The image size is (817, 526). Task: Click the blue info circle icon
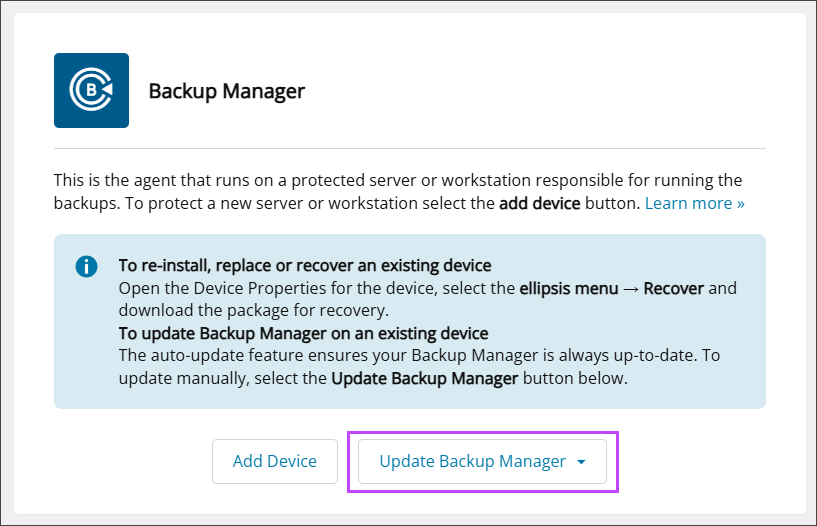[x=87, y=267]
